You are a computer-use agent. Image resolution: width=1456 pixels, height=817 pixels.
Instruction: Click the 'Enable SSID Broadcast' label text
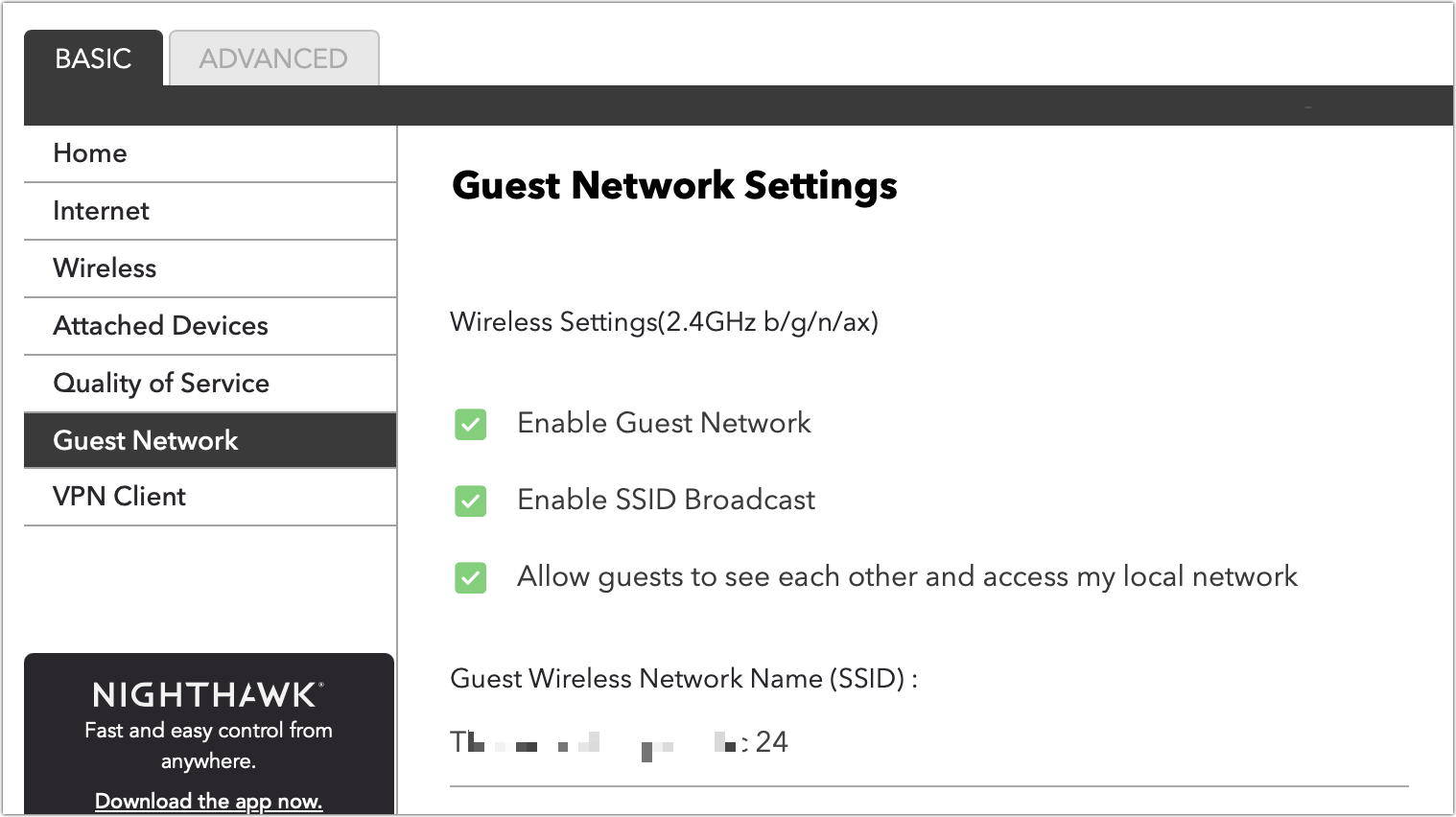tap(666, 500)
